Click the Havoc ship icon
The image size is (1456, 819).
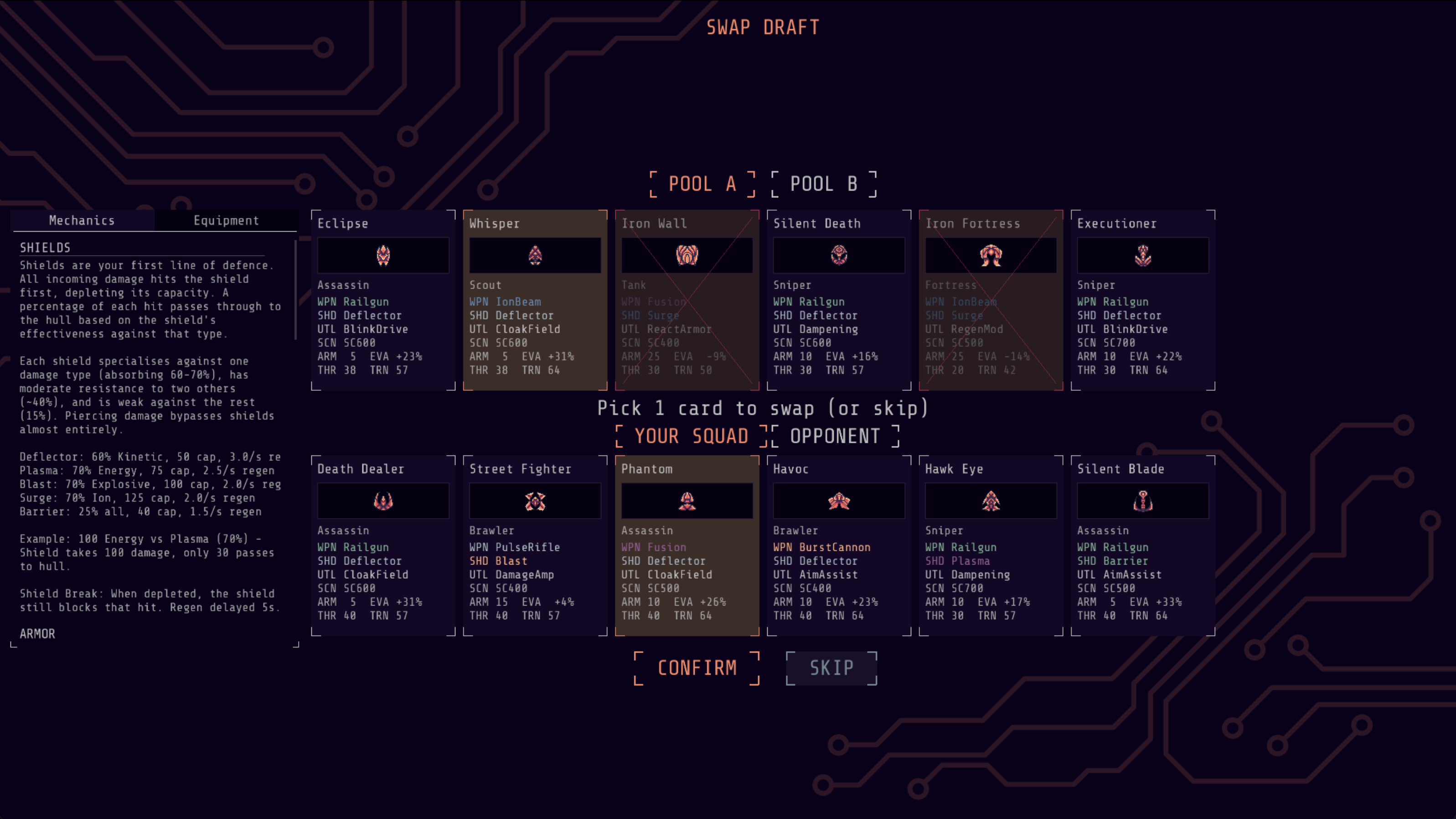pyautogui.click(x=839, y=501)
